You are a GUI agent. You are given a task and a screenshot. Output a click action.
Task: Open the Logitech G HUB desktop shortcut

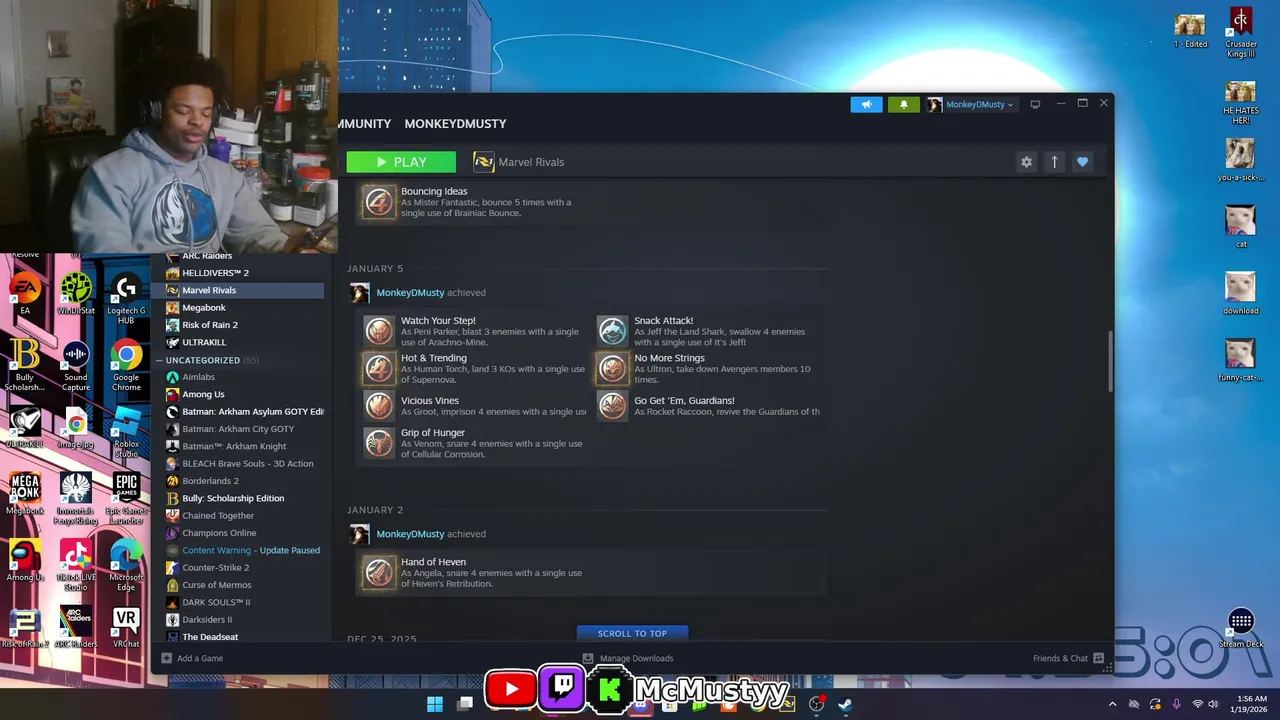coord(126,298)
